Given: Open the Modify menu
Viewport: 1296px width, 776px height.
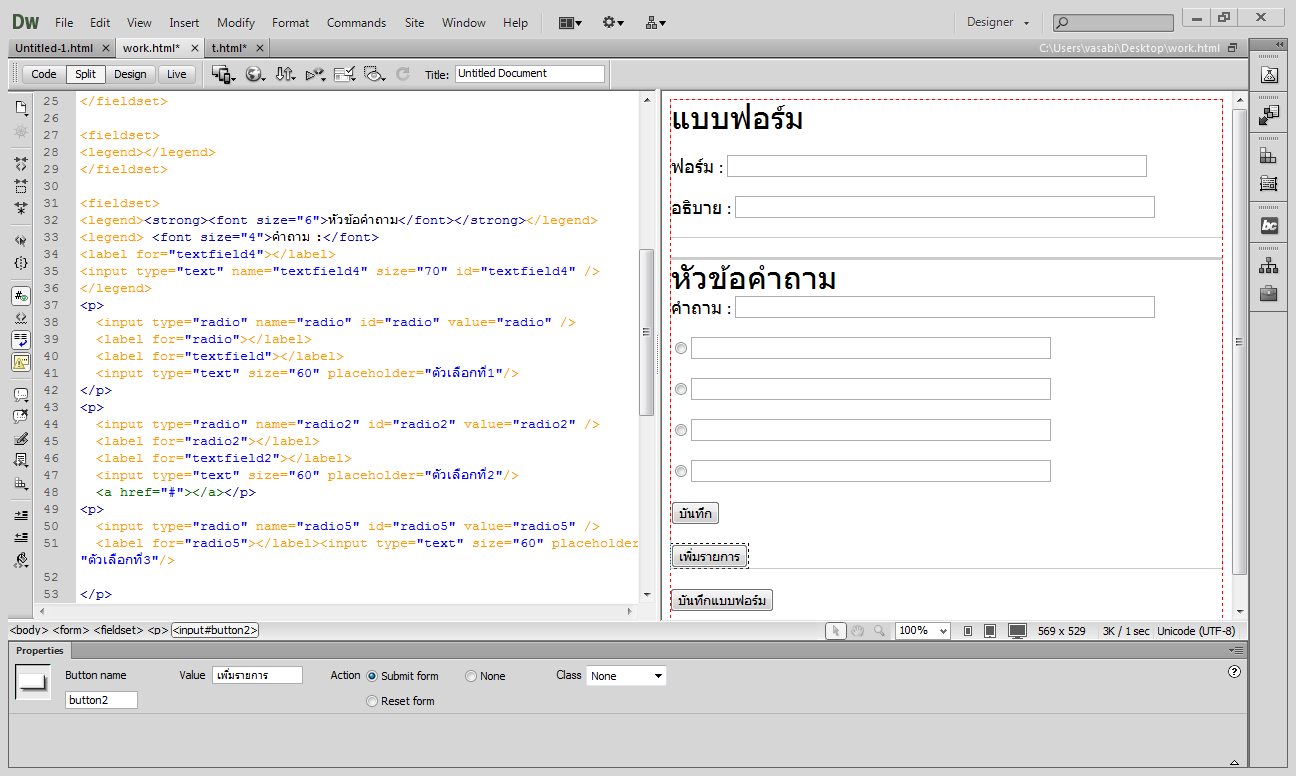Looking at the screenshot, I should [236, 22].
